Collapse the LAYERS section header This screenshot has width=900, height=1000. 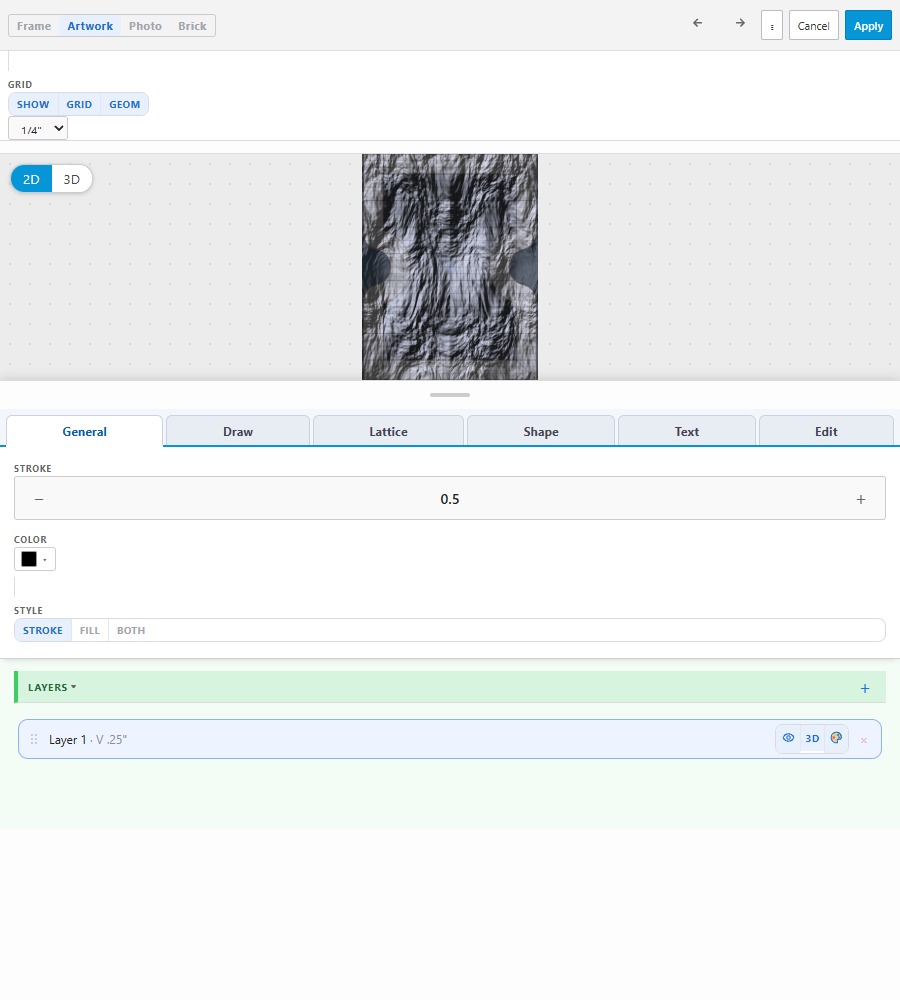(52, 688)
